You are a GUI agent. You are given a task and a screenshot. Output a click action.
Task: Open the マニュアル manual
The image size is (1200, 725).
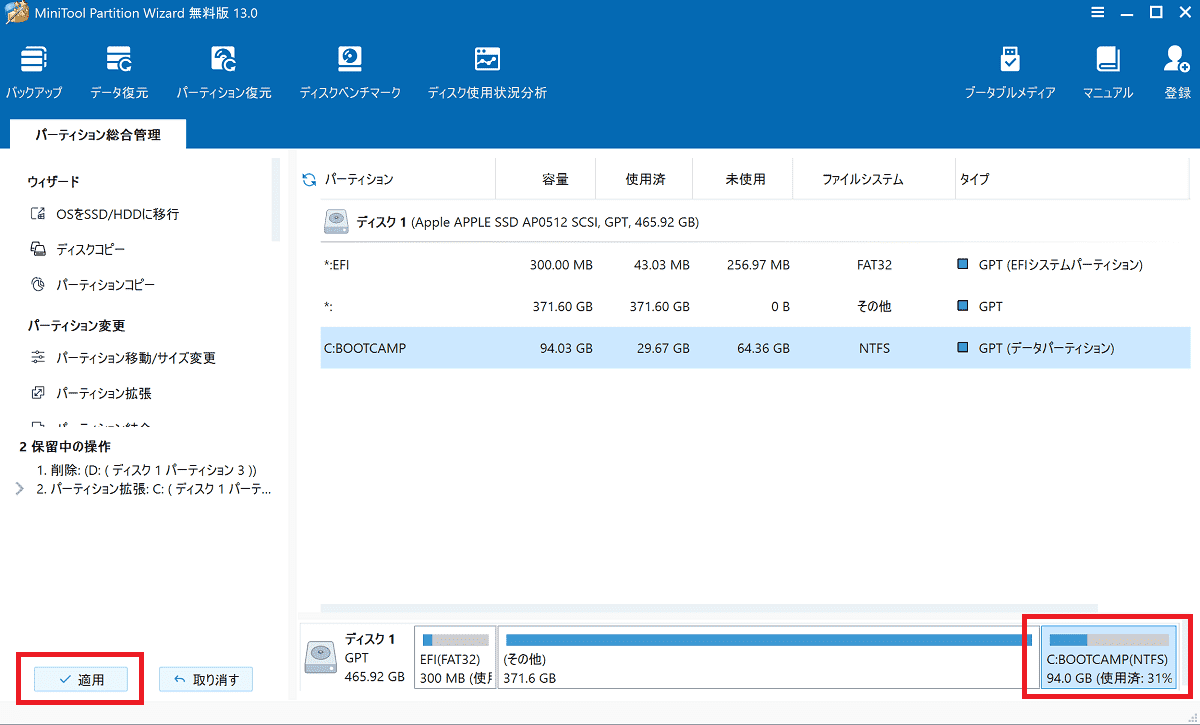click(x=1108, y=72)
